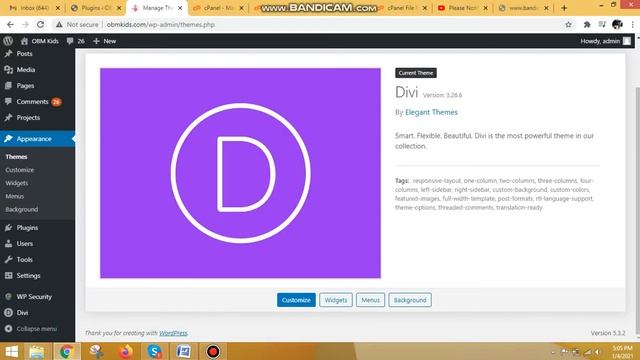Go back in the browser
640x360 pixels.
click(x=10, y=24)
